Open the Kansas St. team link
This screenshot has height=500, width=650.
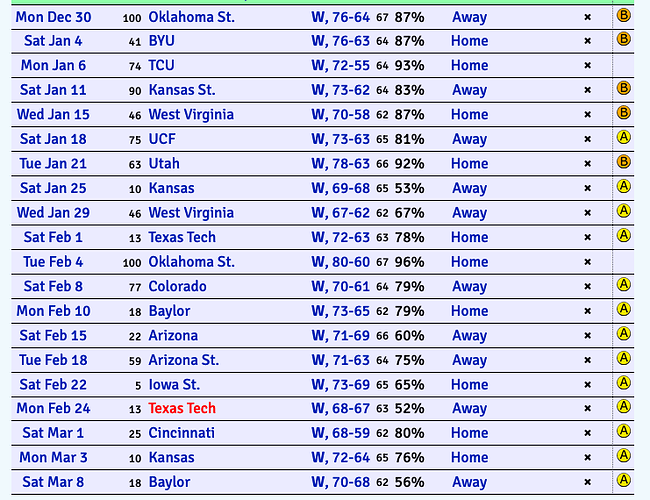point(182,90)
